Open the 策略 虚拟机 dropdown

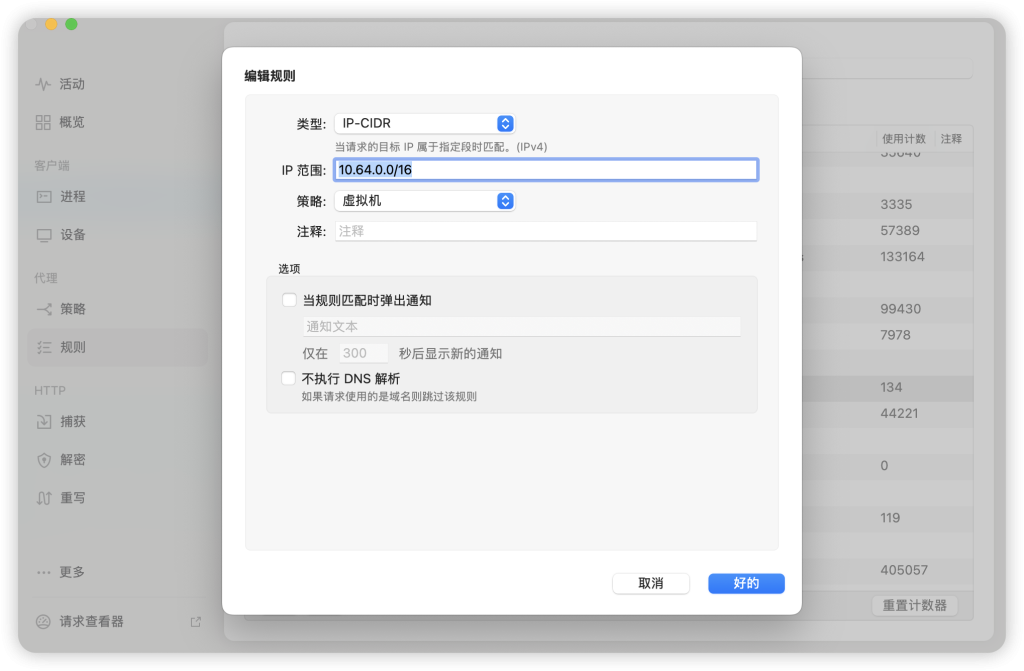(424, 201)
